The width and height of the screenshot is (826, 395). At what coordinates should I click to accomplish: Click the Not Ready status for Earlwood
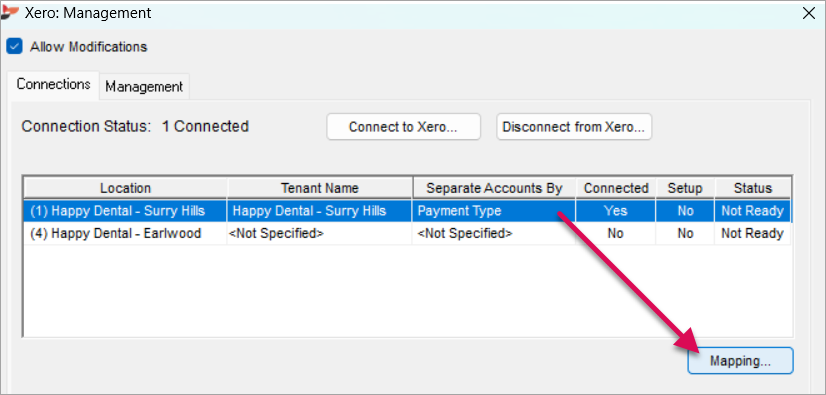[752, 233]
